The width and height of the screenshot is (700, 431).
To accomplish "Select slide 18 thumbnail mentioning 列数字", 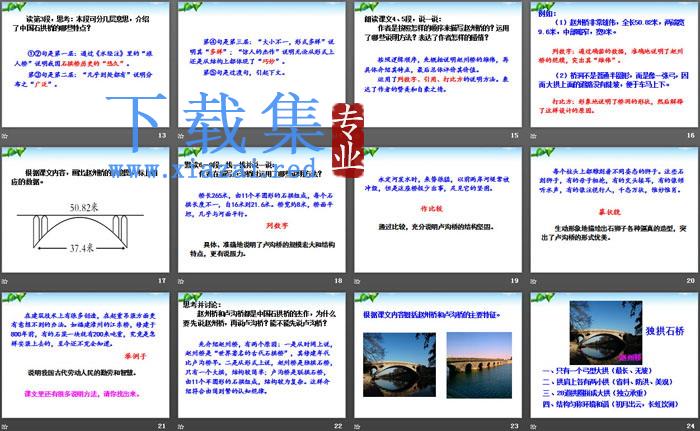I will (x=262, y=210).
